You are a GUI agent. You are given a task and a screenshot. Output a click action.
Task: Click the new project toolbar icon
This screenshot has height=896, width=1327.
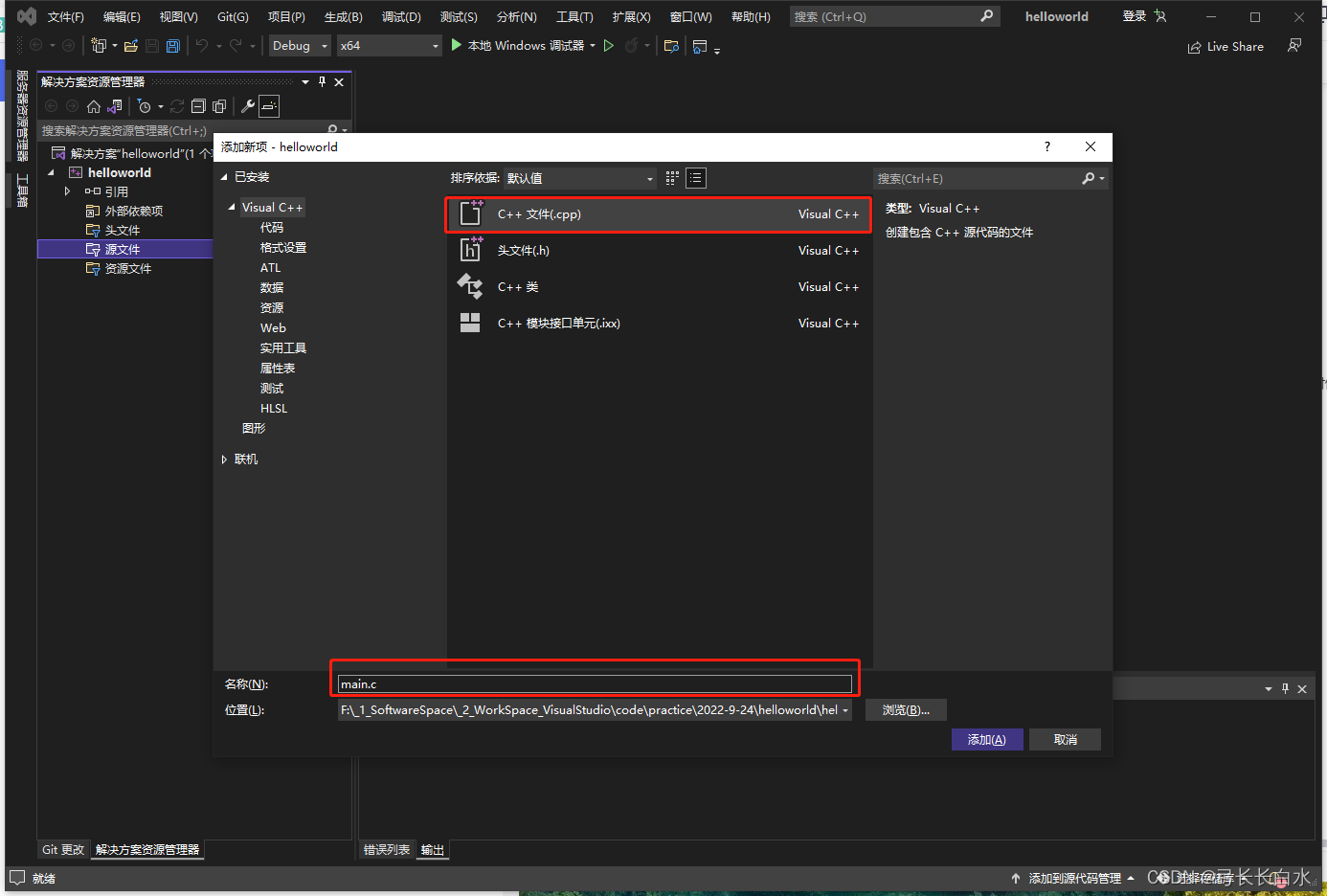click(x=99, y=46)
